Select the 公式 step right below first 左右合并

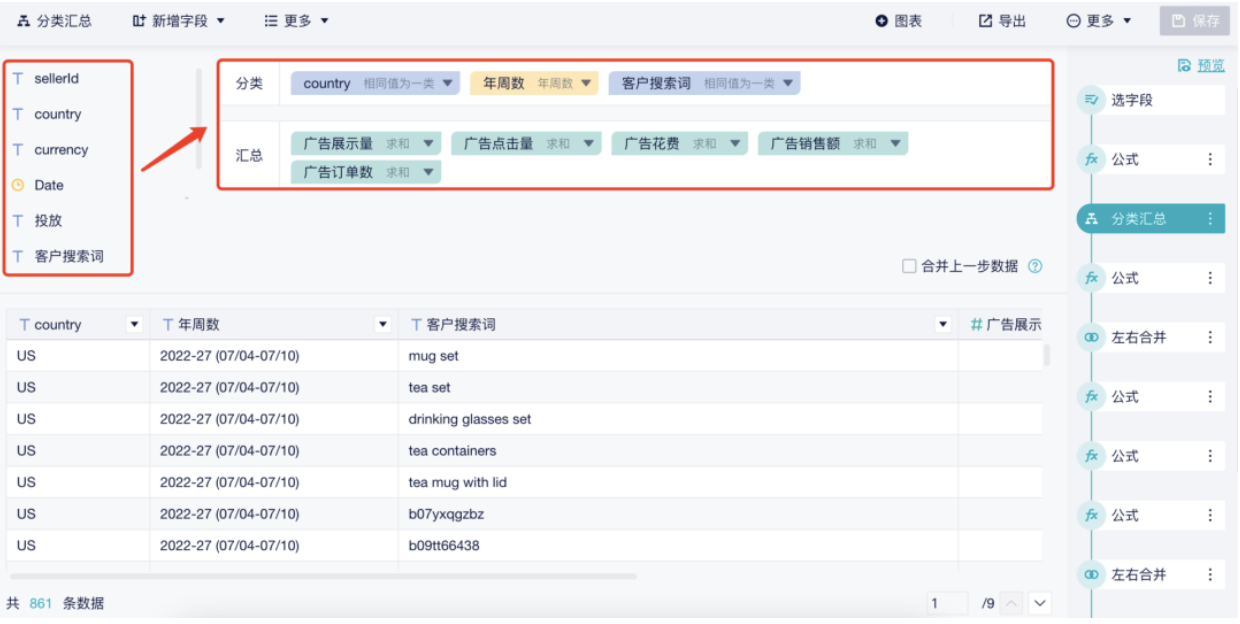click(1150, 397)
